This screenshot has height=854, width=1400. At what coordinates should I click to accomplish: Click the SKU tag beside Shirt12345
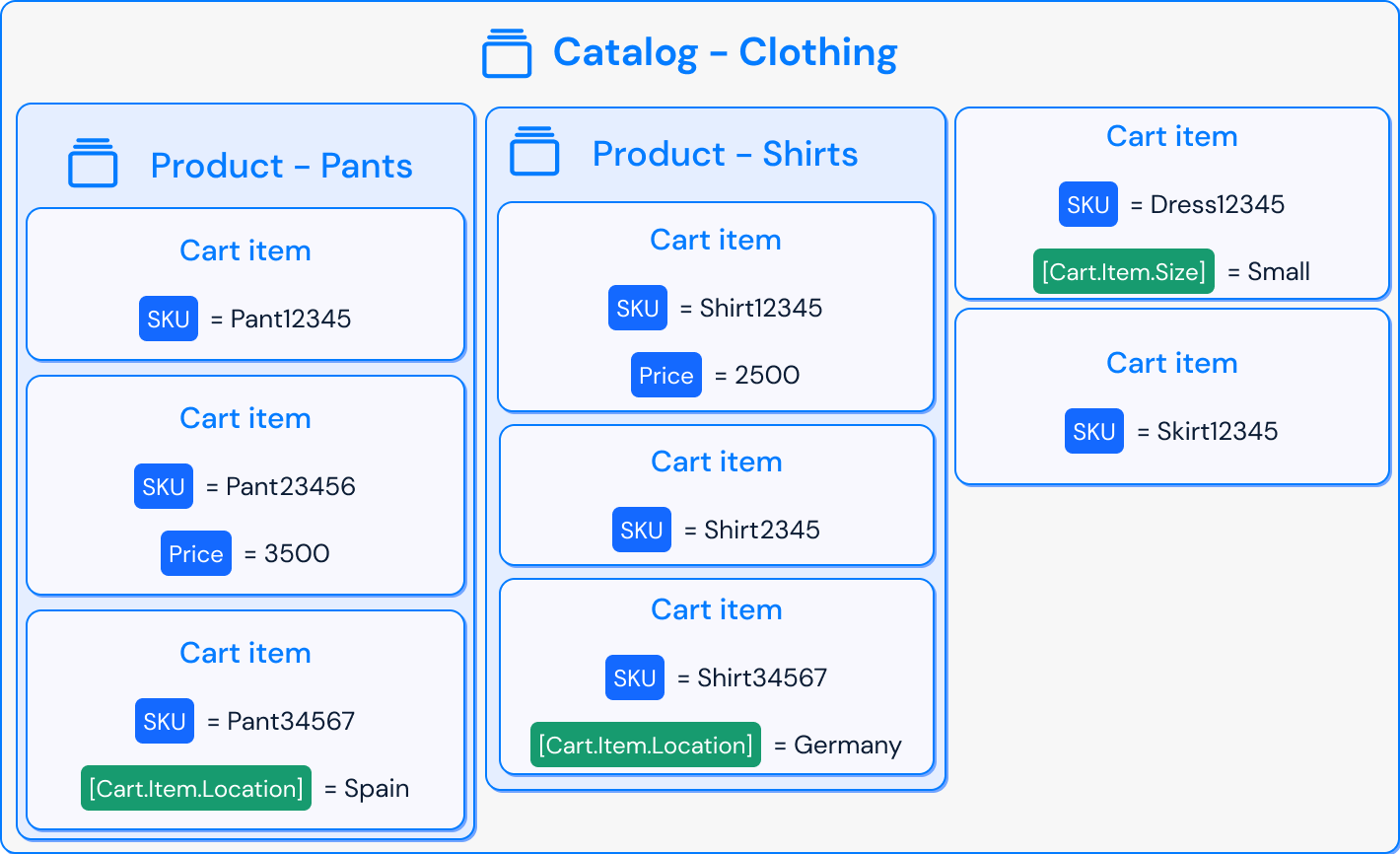[638, 308]
